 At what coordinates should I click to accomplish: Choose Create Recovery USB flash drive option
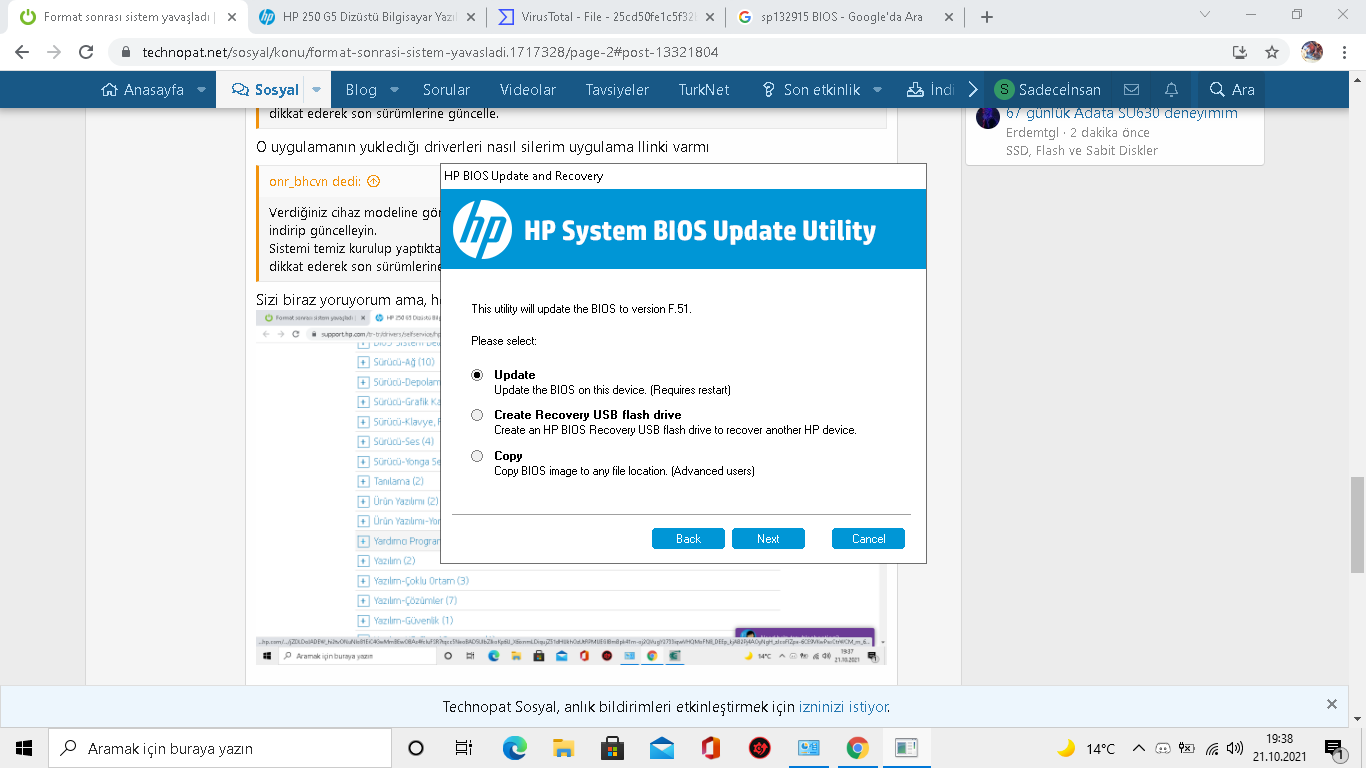point(477,415)
